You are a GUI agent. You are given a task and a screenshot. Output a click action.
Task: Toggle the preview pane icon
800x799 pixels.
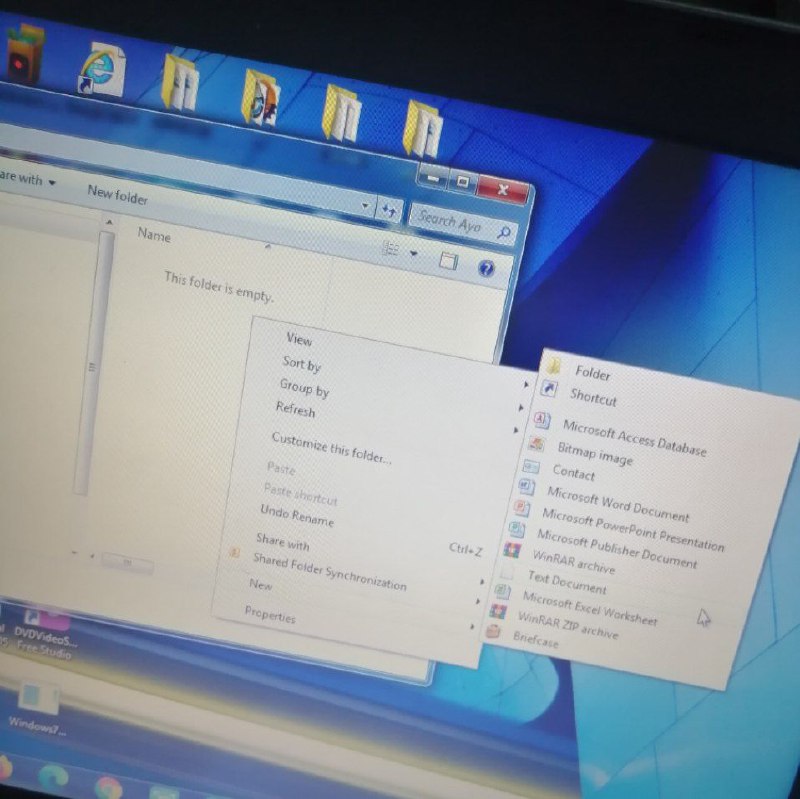[448, 261]
